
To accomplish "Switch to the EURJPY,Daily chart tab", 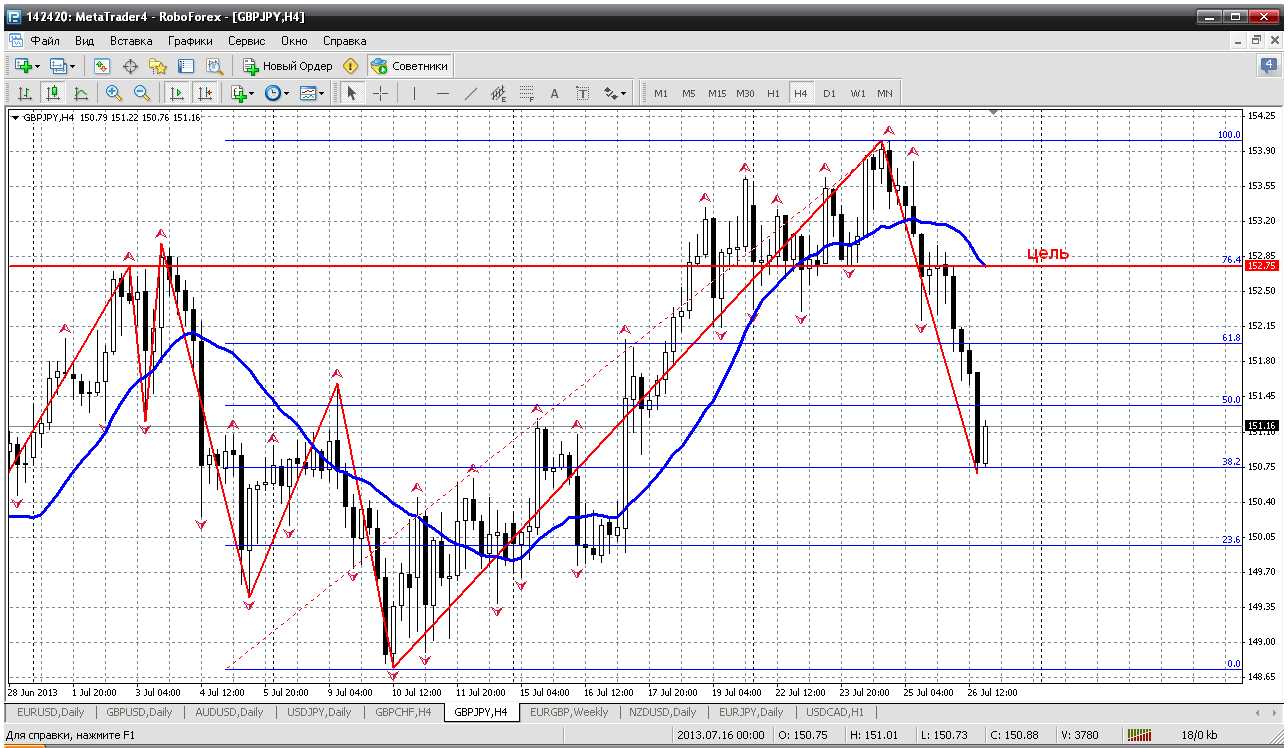I will (x=750, y=712).
